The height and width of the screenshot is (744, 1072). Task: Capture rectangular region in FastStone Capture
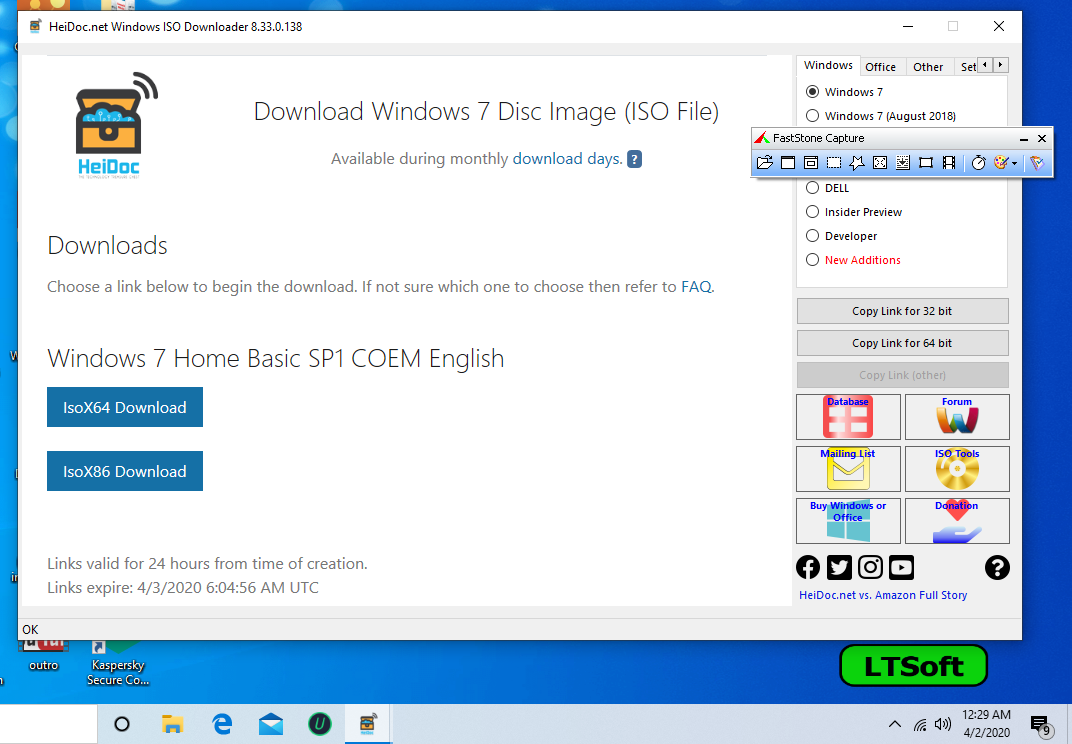click(x=834, y=163)
